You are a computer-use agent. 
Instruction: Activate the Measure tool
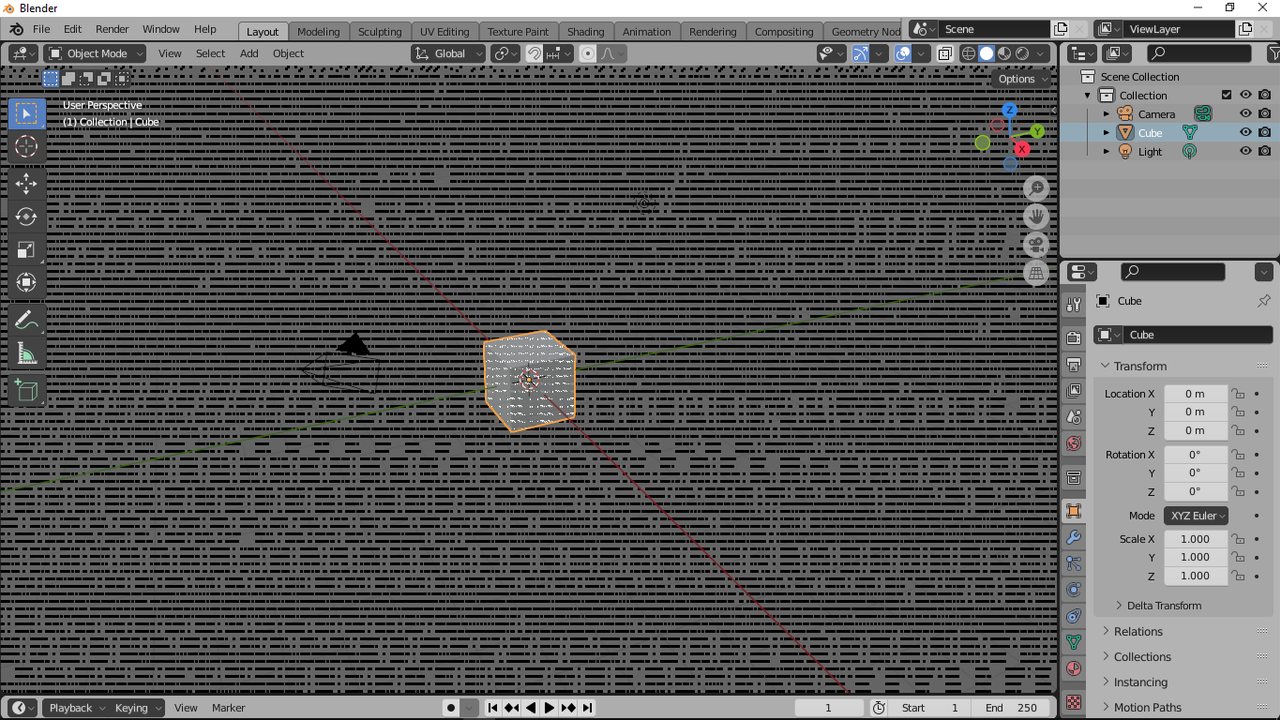[27, 351]
